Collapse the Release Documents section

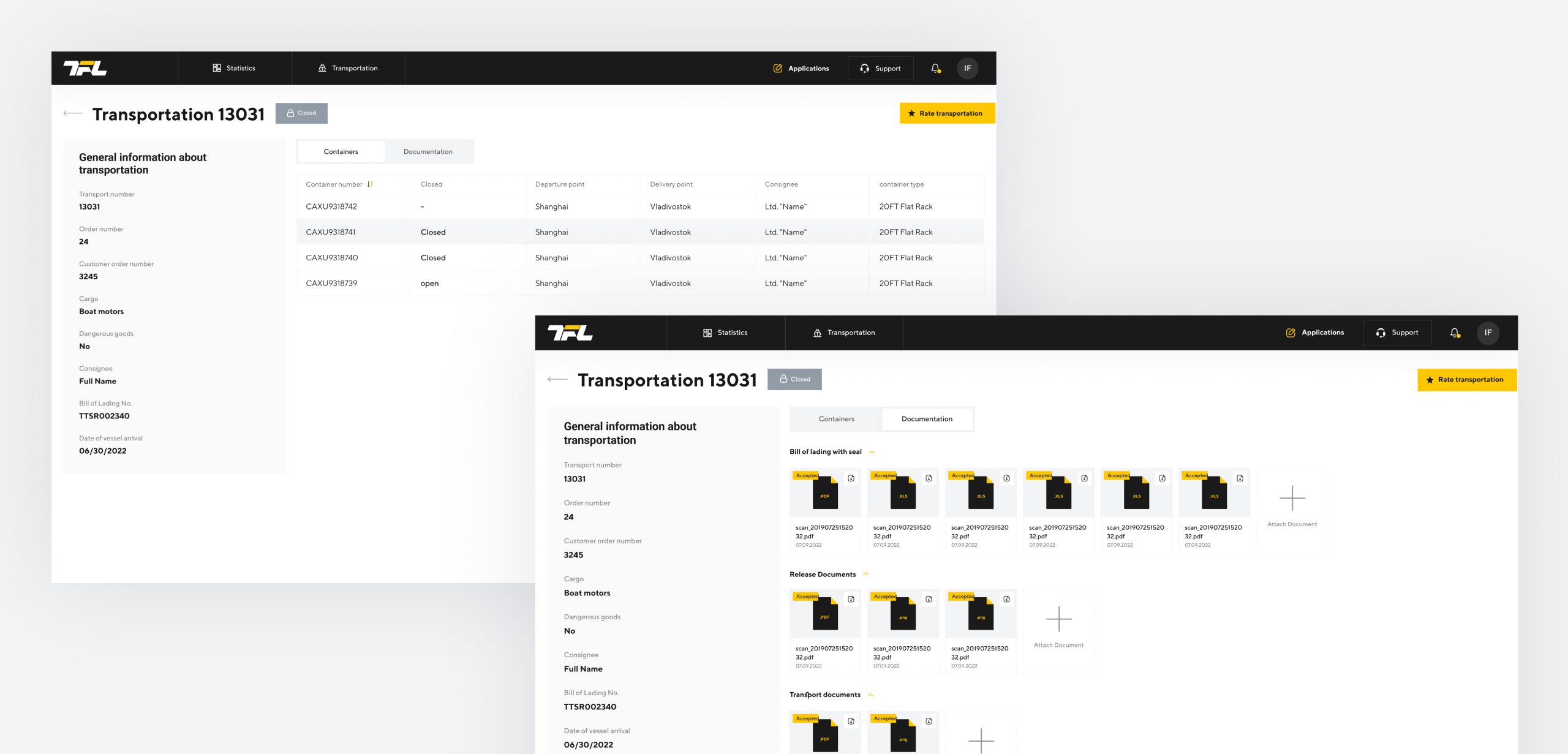point(865,574)
